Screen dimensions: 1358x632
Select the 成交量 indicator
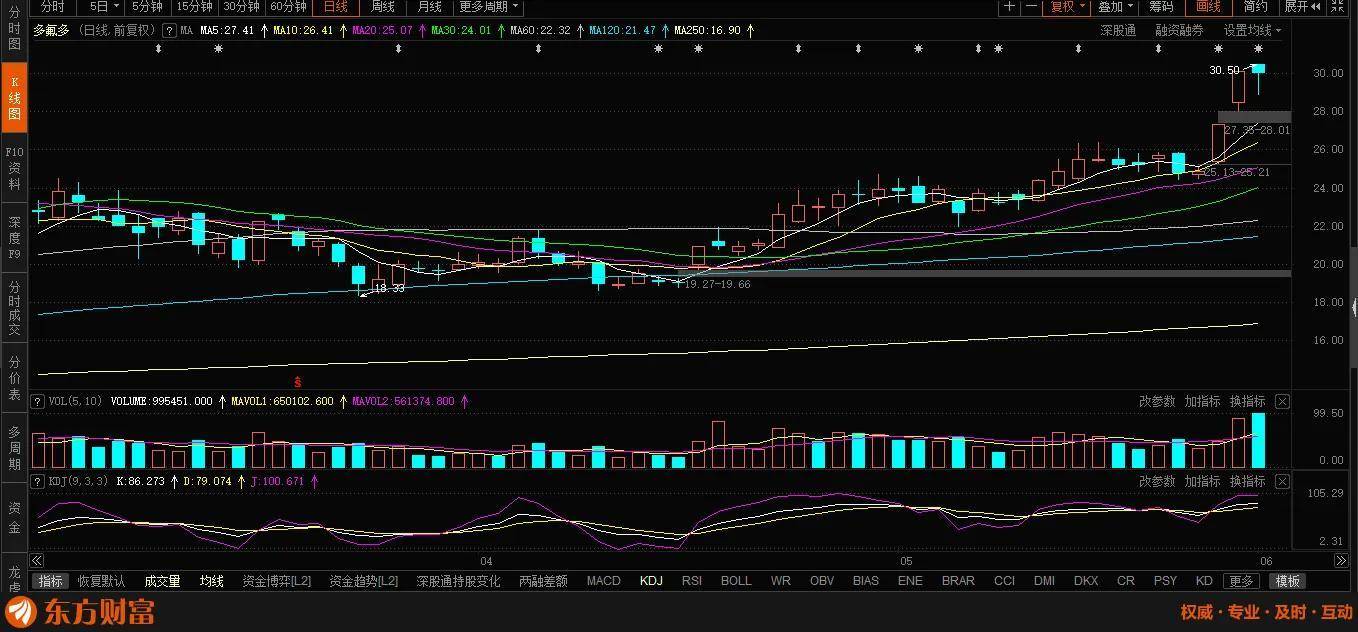[162, 581]
